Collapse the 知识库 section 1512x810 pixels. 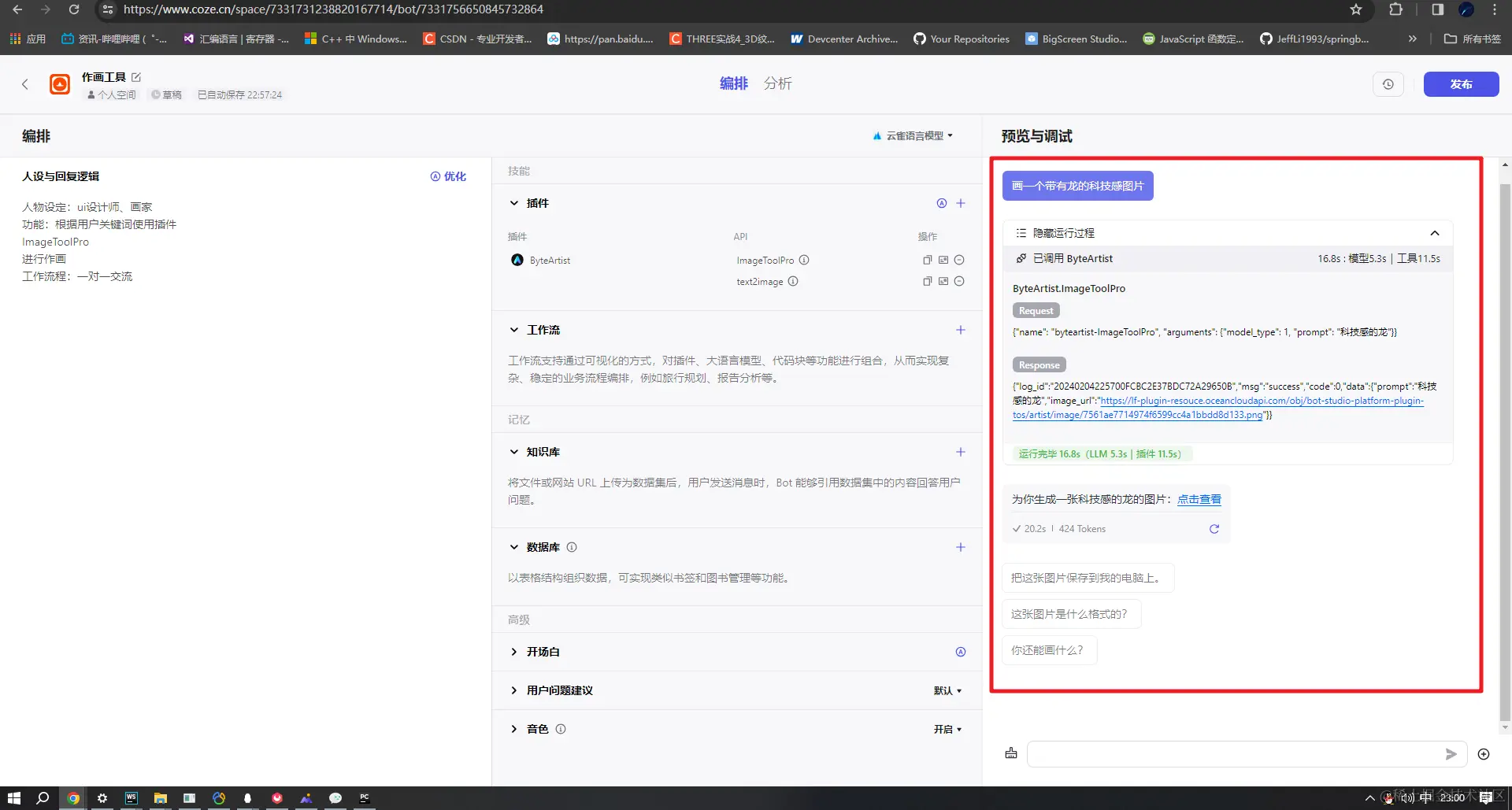(x=514, y=452)
